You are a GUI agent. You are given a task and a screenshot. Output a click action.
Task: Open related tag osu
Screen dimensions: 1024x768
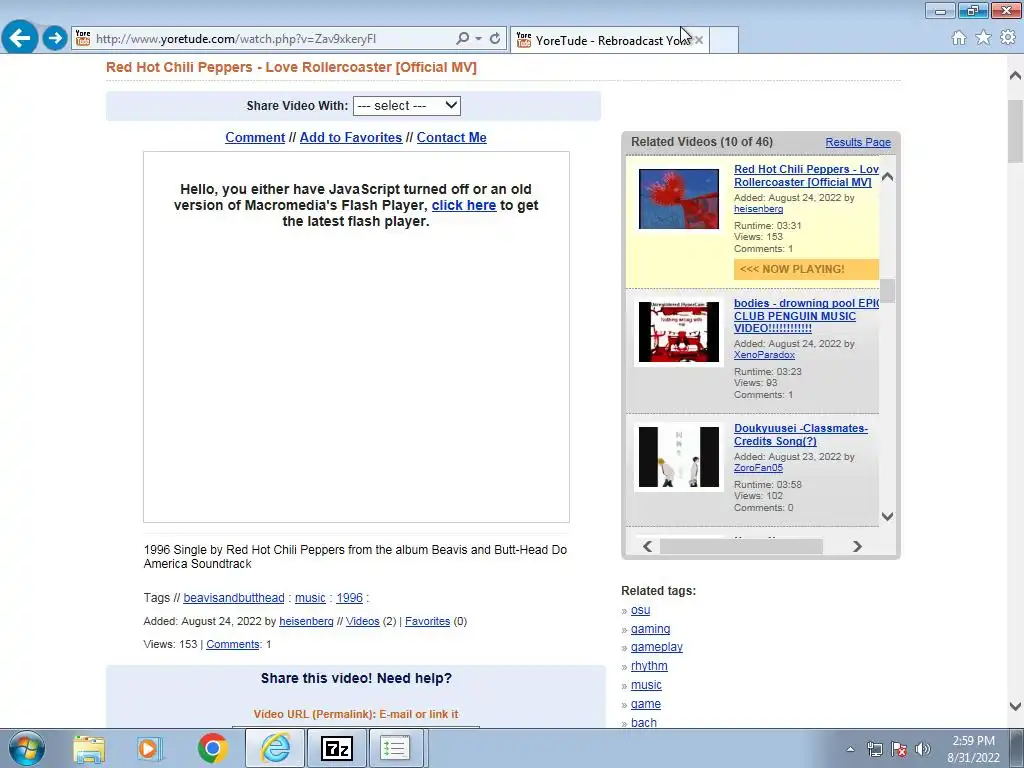click(641, 610)
